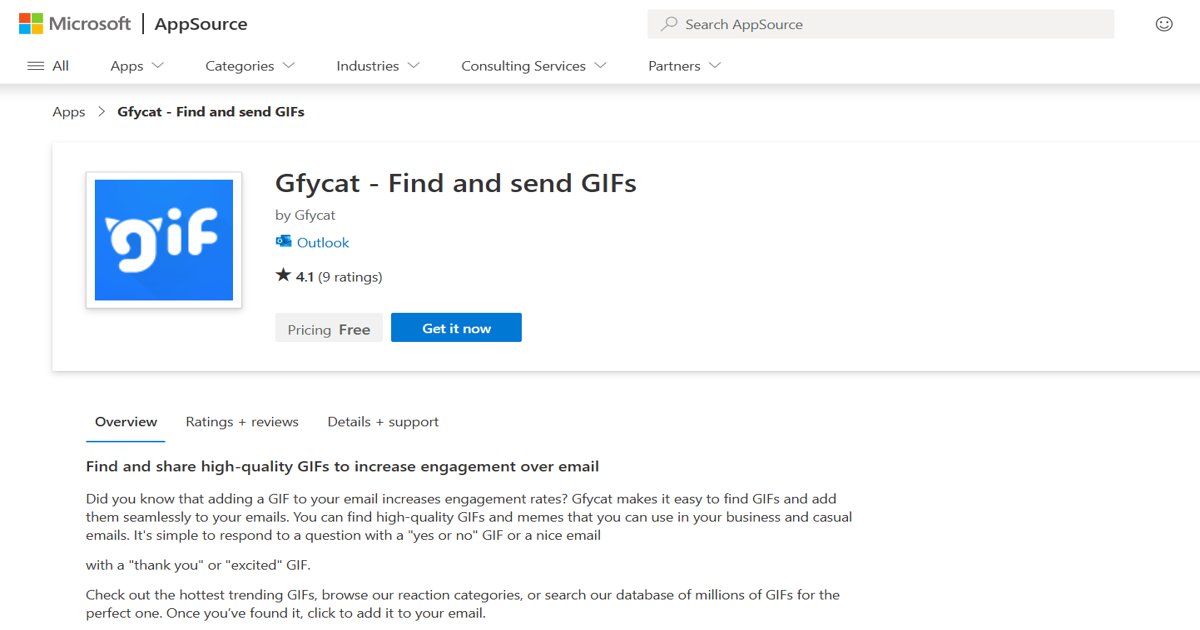Screen dimensions: 1200x630
Task: Click the Get it now button
Action: click(x=456, y=328)
